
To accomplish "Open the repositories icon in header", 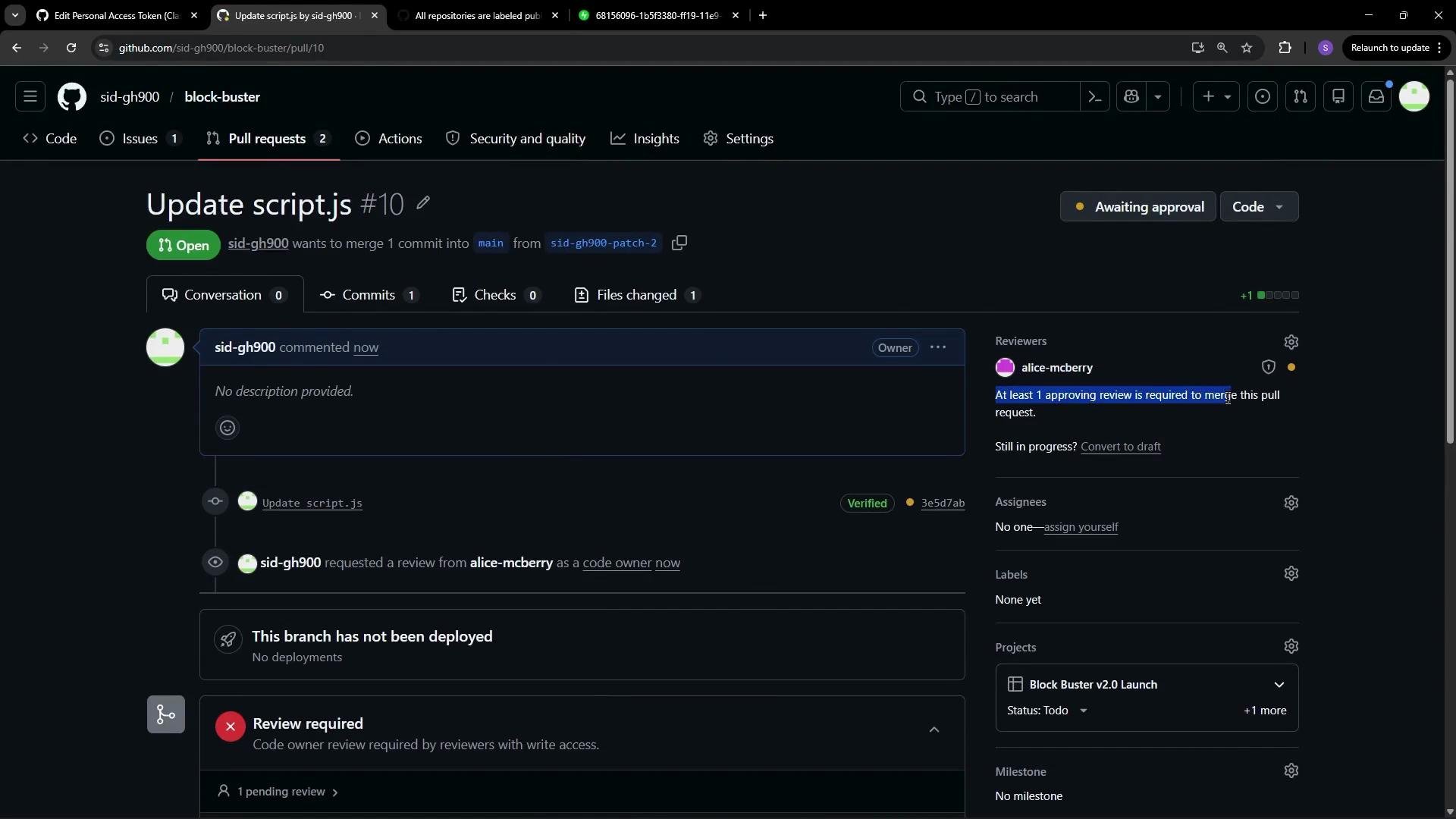I will [x=1338, y=96].
